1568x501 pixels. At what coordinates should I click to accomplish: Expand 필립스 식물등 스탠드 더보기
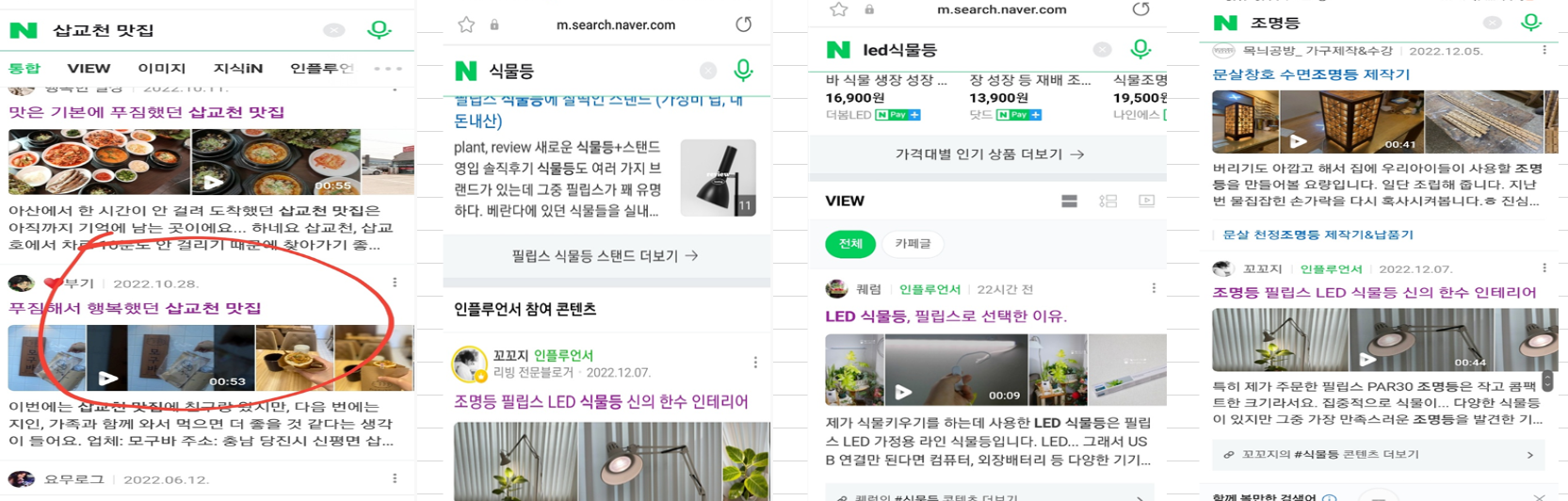coord(606,255)
